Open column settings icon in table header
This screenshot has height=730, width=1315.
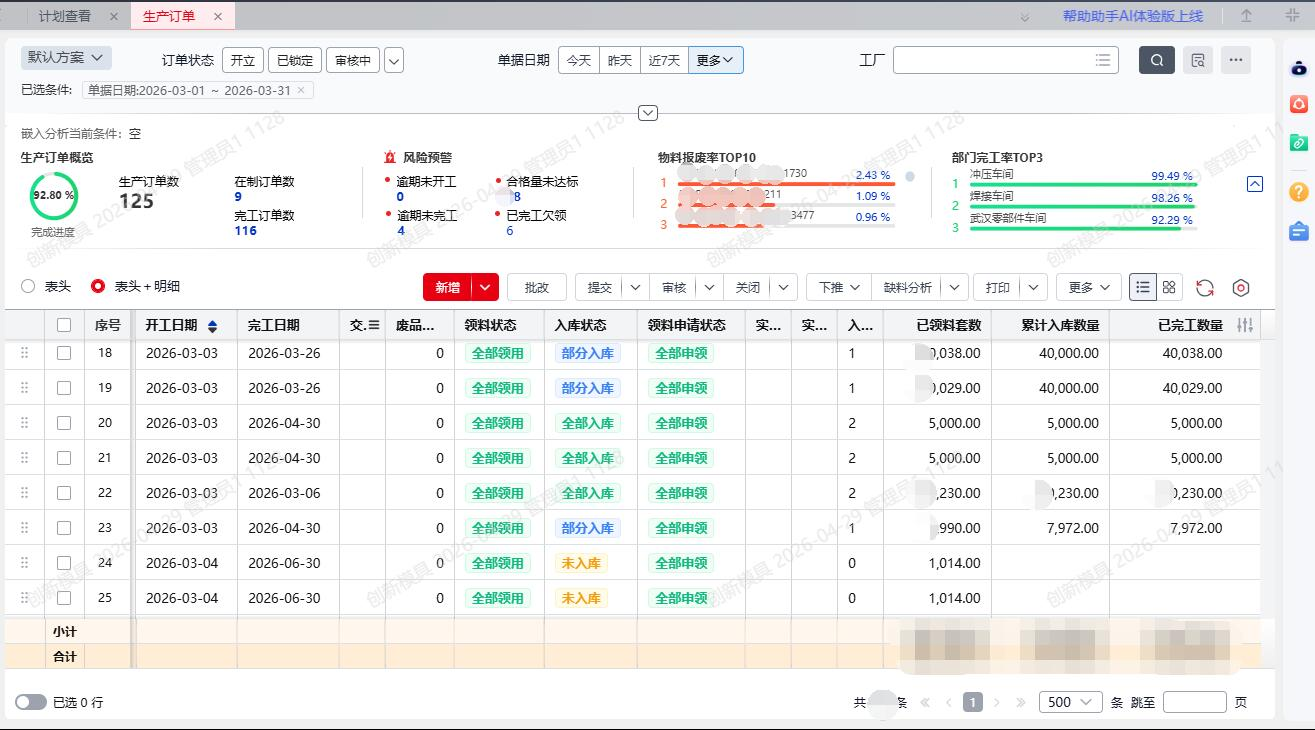pos(1244,325)
